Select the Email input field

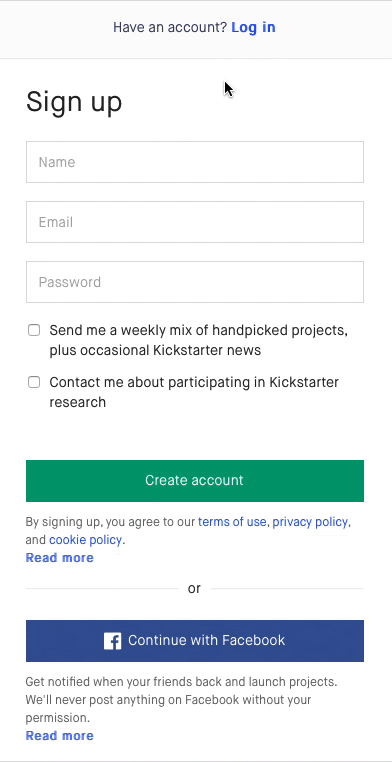[195, 222]
